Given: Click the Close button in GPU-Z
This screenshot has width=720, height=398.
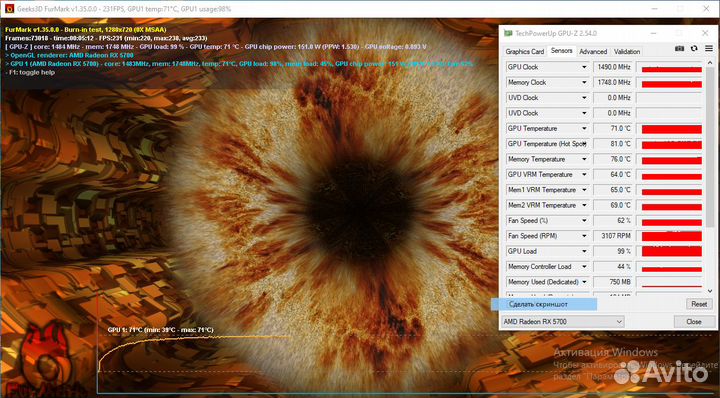Looking at the screenshot, I should (694, 321).
